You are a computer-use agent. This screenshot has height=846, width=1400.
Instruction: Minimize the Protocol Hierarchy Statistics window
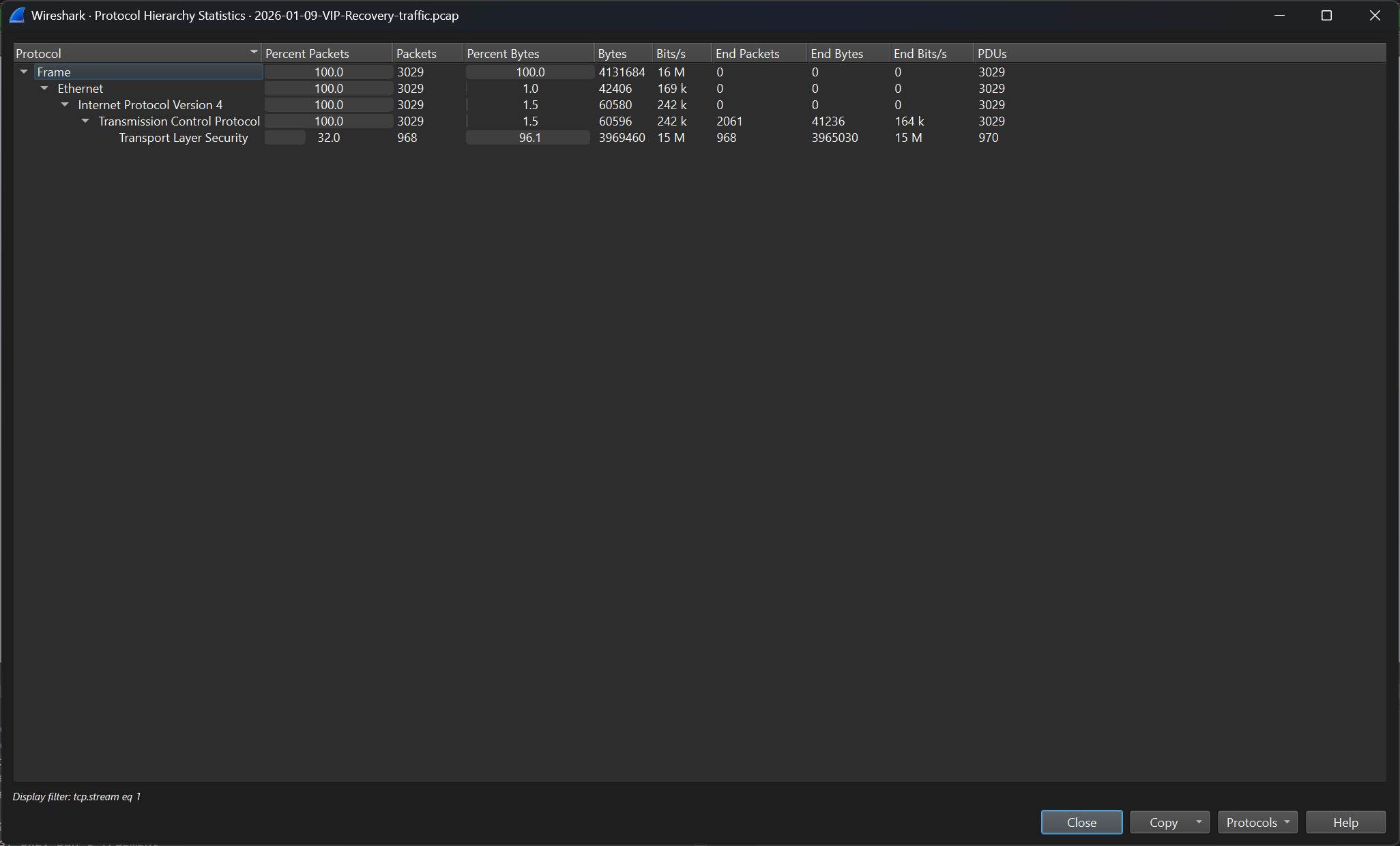click(x=1279, y=15)
